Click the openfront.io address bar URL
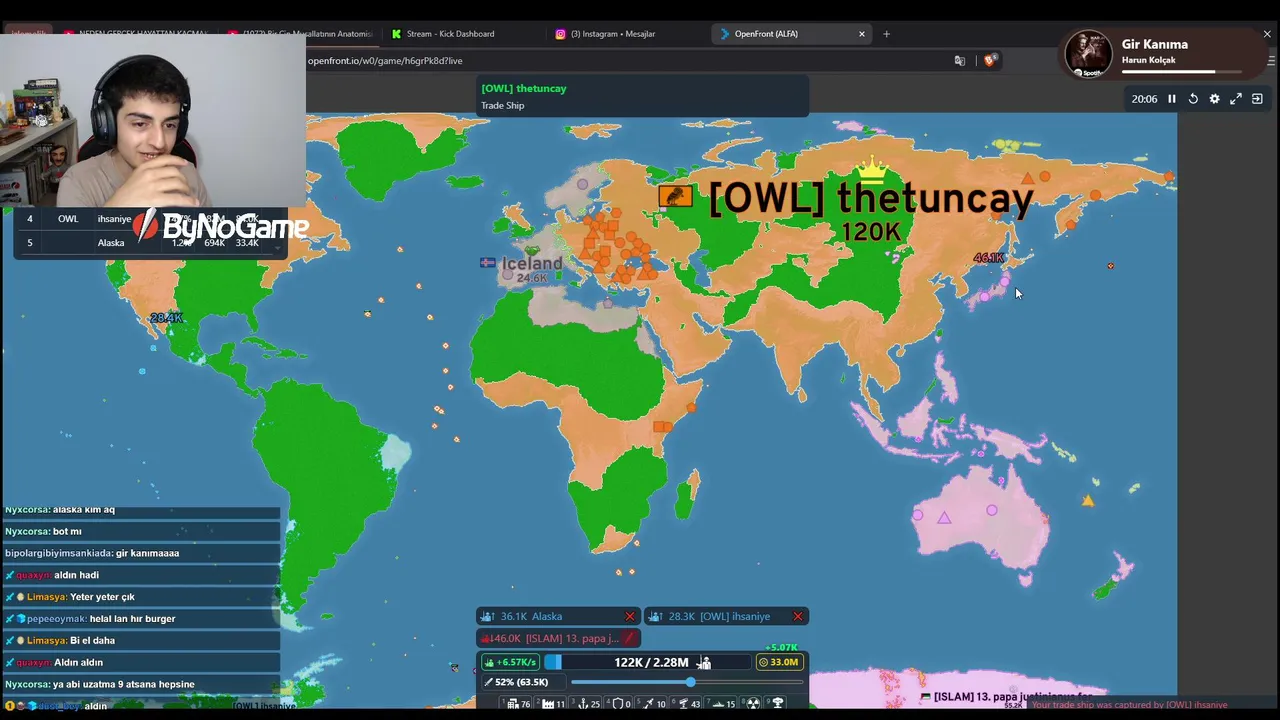 click(385, 61)
